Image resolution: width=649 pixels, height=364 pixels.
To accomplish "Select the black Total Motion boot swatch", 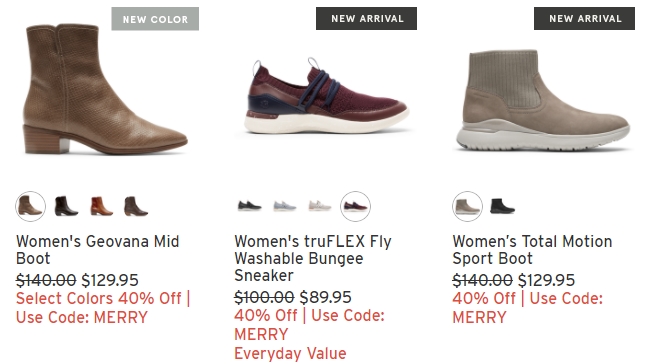I will pyautogui.click(x=502, y=206).
